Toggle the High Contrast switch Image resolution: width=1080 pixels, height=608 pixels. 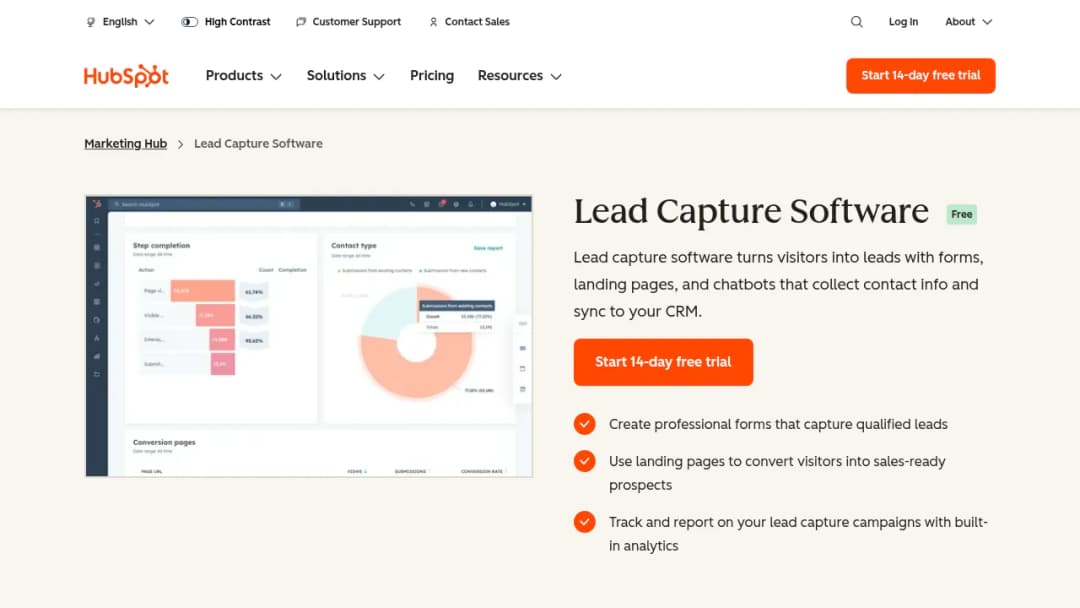pos(189,22)
